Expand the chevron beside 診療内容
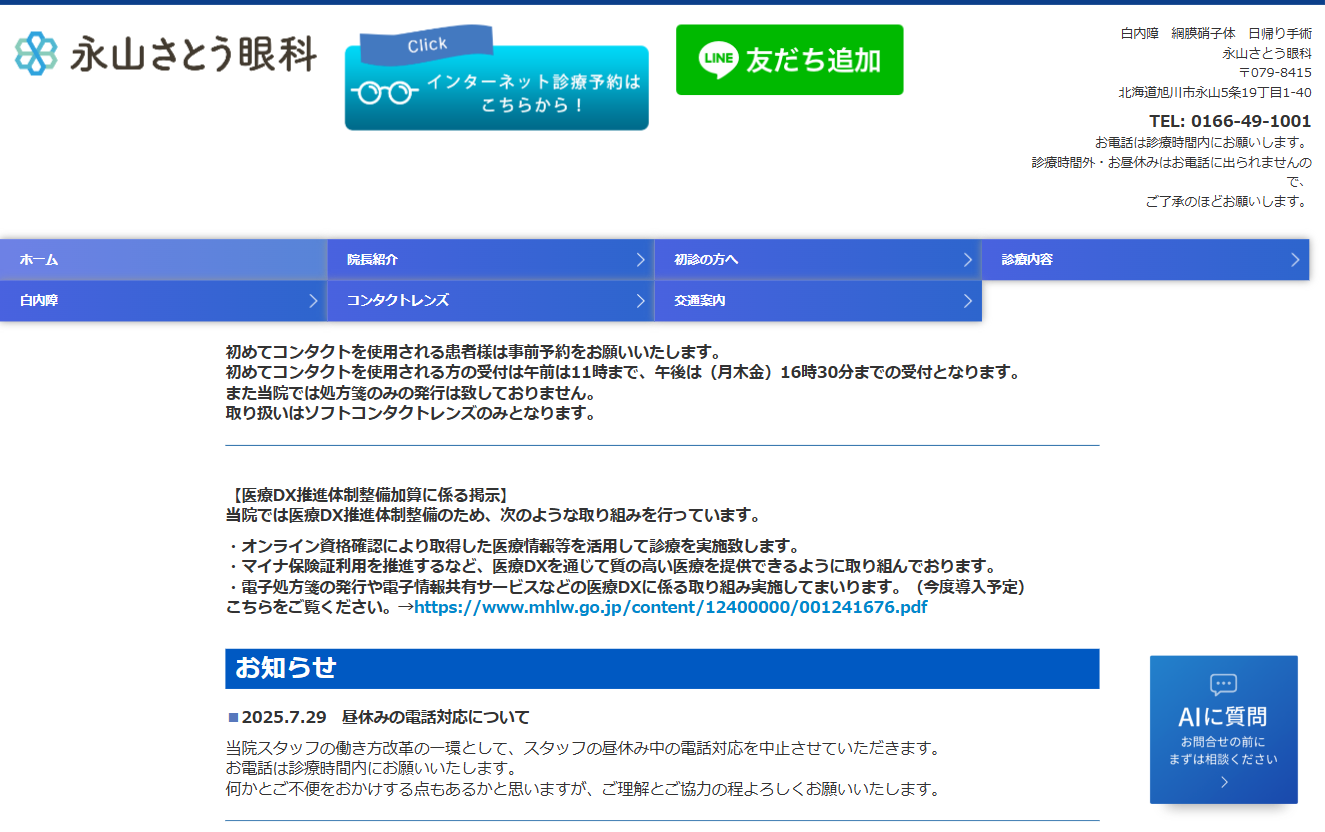The image size is (1325, 832). click(x=1295, y=260)
